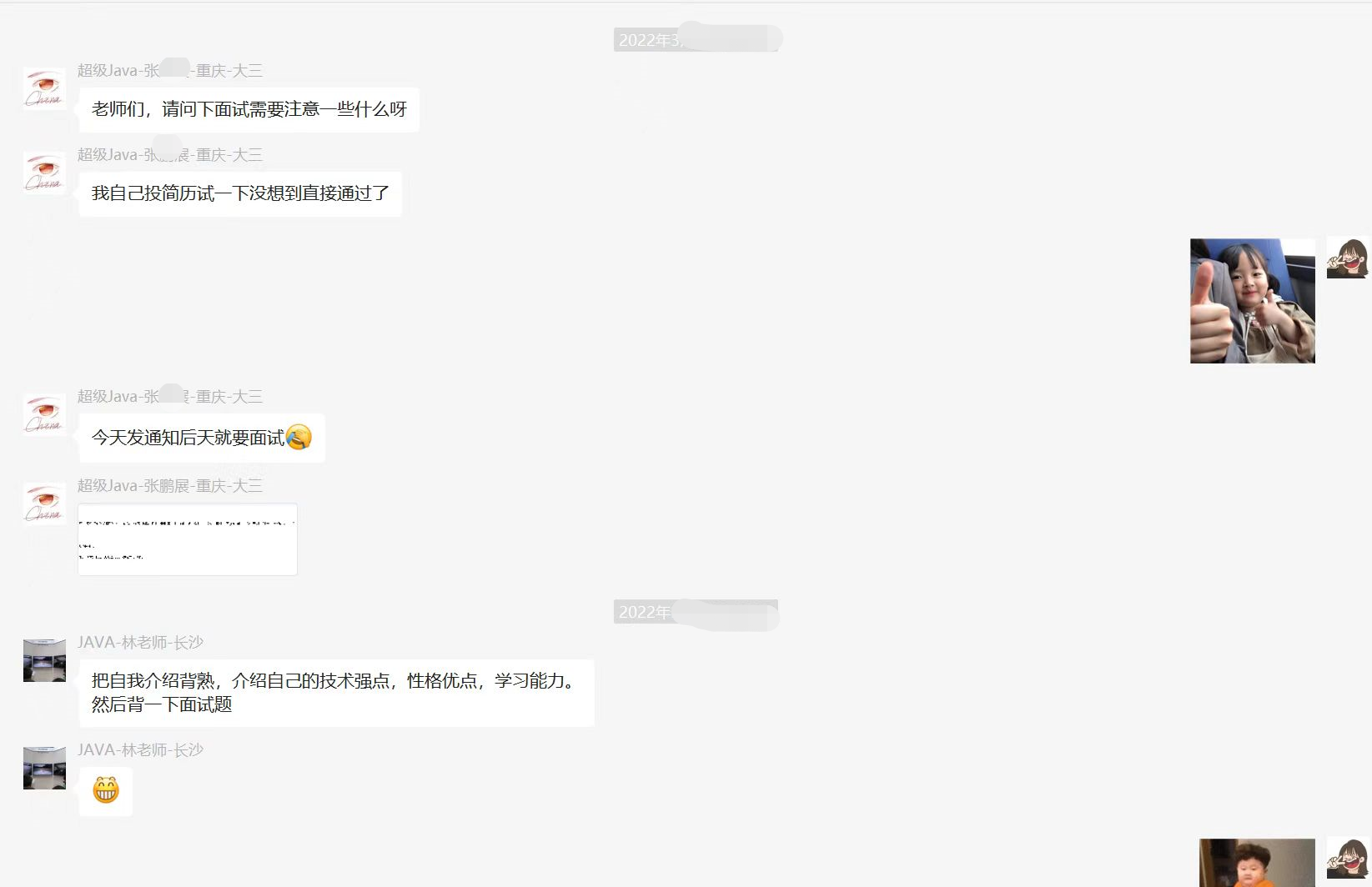Open sender avatar beside the screenshot image message
This screenshot has height=887, width=1372.
(x=44, y=504)
